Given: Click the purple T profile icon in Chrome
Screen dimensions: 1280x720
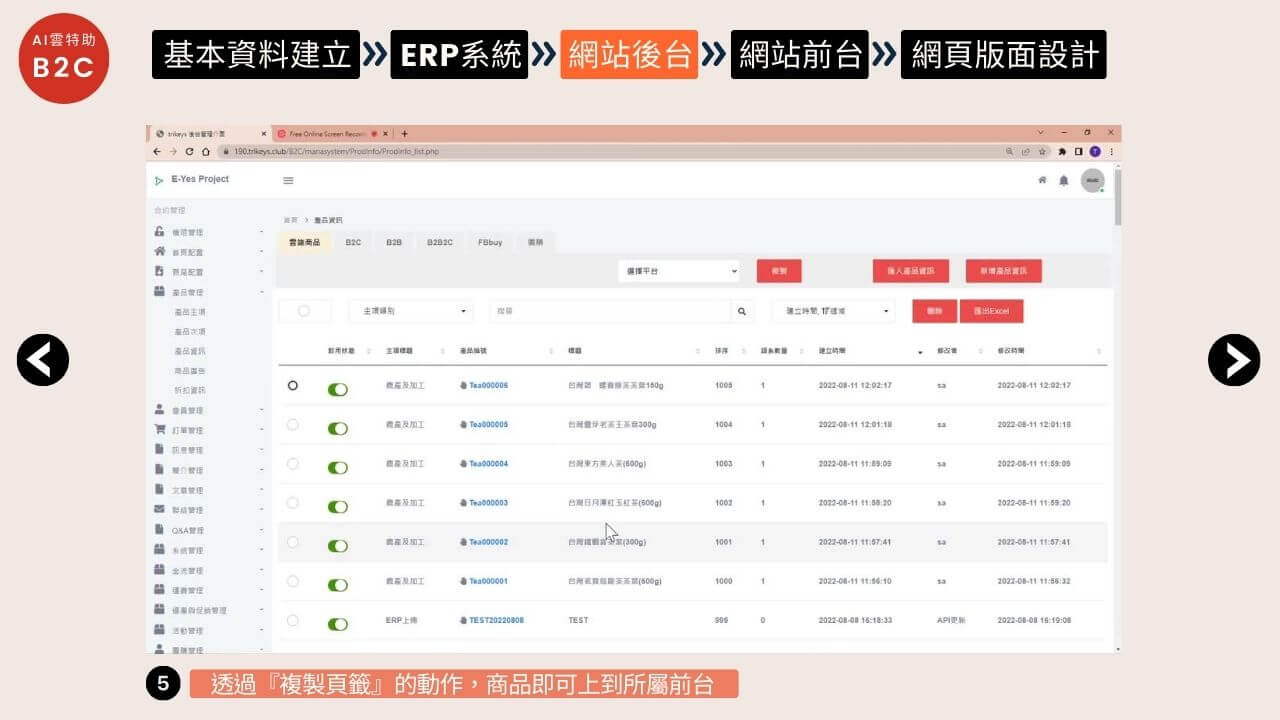Looking at the screenshot, I should click(x=1095, y=151).
